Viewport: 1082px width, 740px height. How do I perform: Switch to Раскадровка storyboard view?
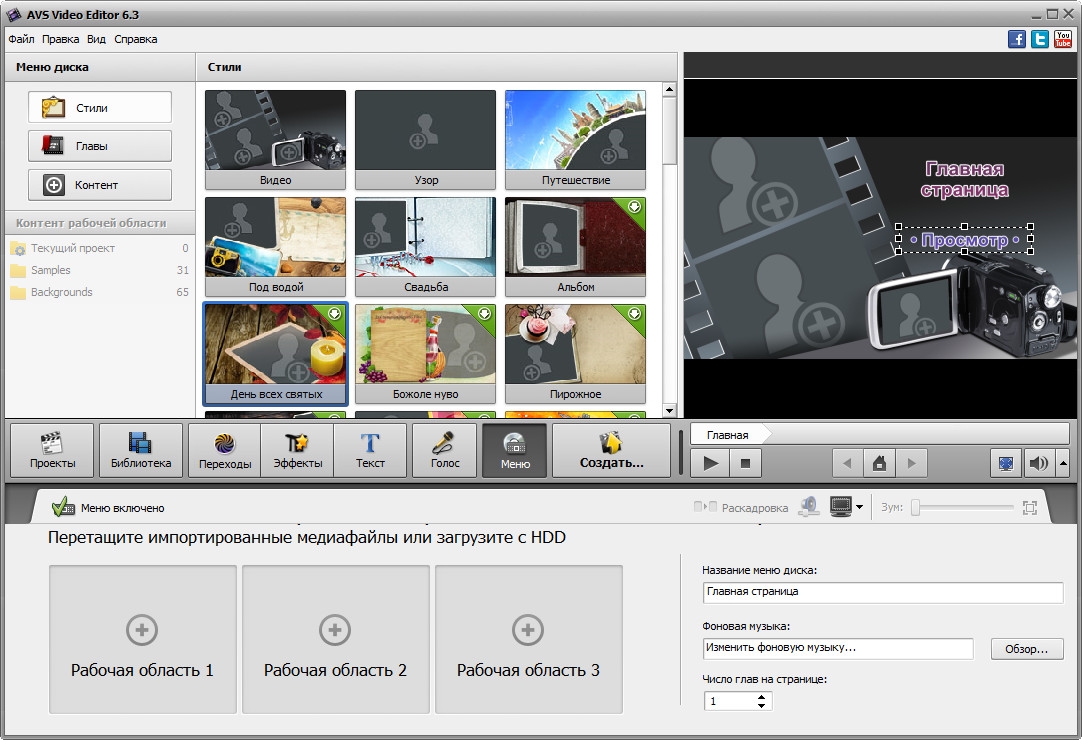741,507
